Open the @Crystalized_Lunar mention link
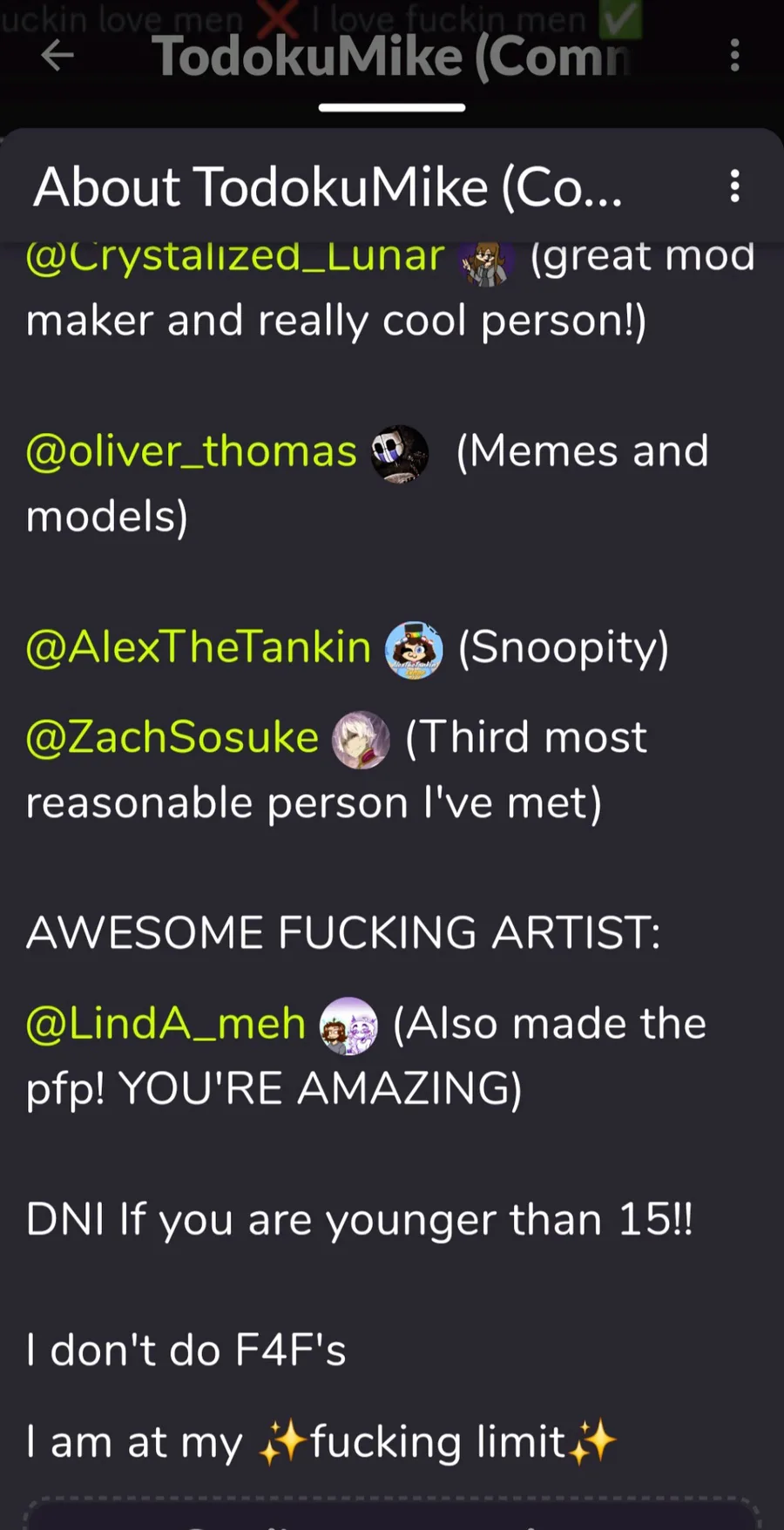 pyautogui.click(x=235, y=258)
